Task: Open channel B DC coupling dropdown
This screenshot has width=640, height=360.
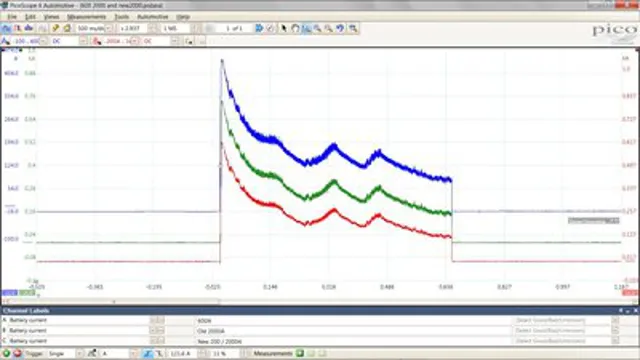Action: (x=175, y=41)
